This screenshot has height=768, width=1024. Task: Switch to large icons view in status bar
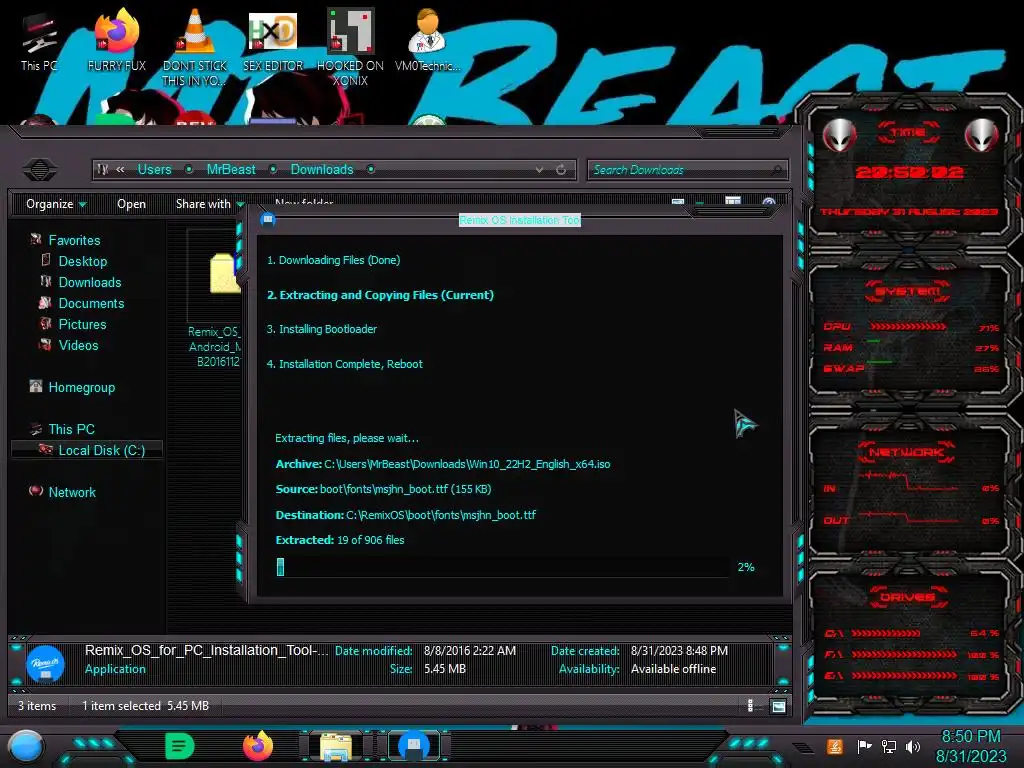(x=778, y=706)
